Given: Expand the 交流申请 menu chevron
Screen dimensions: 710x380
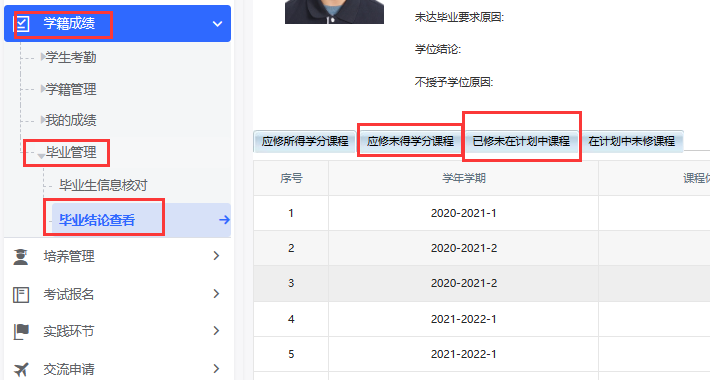Looking at the screenshot, I should [216, 369].
